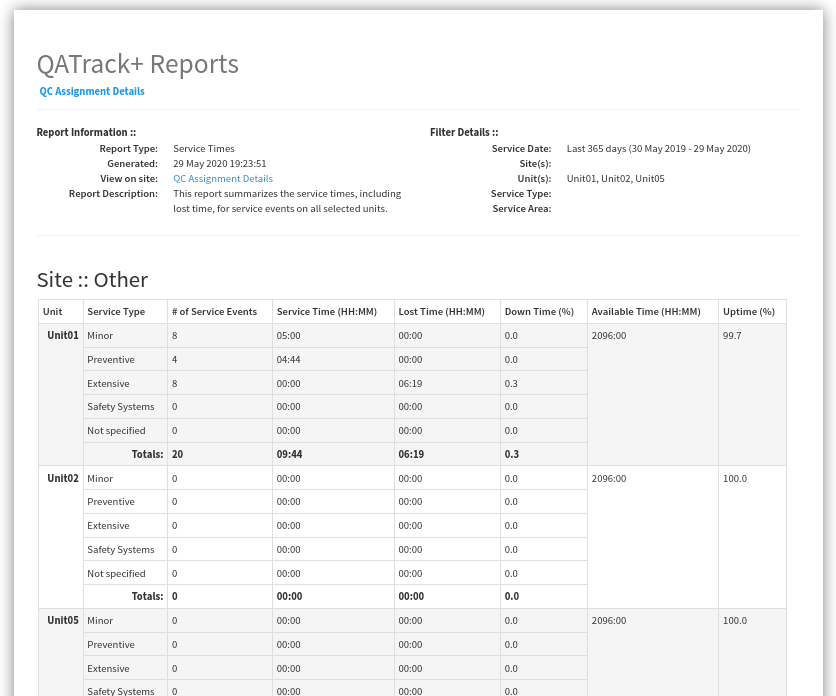836x696 pixels.
Task: Click the 4 events count in Unit01 Preventive row
Action: (174, 360)
